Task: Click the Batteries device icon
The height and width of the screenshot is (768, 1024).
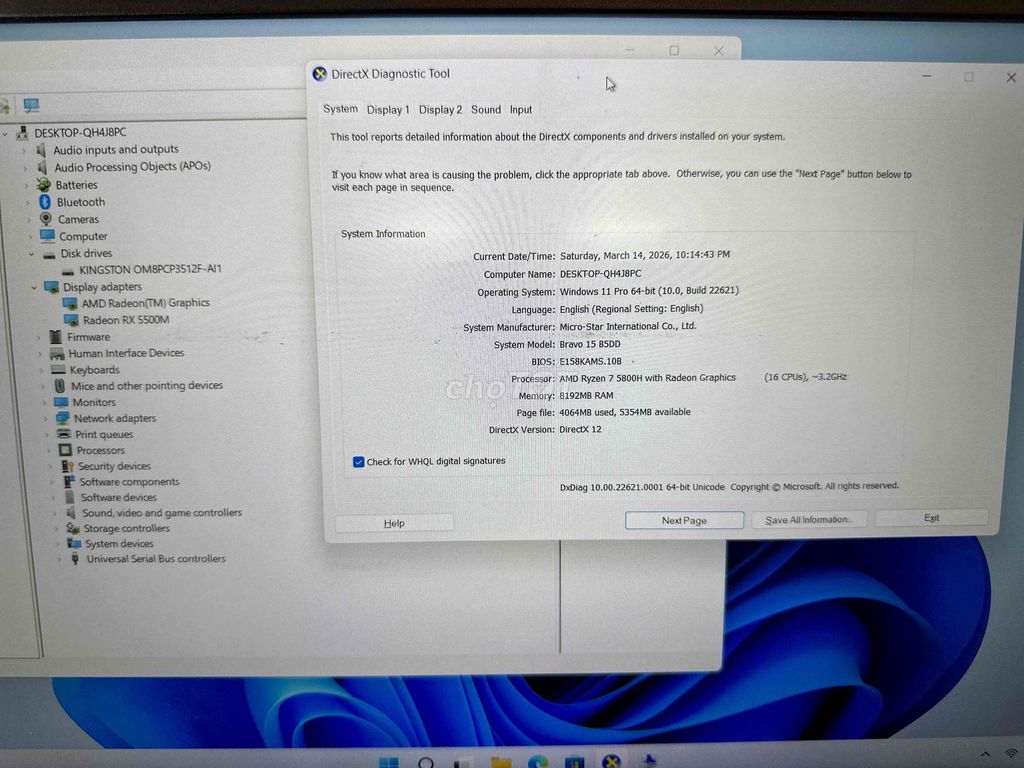Action: [x=44, y=185]
